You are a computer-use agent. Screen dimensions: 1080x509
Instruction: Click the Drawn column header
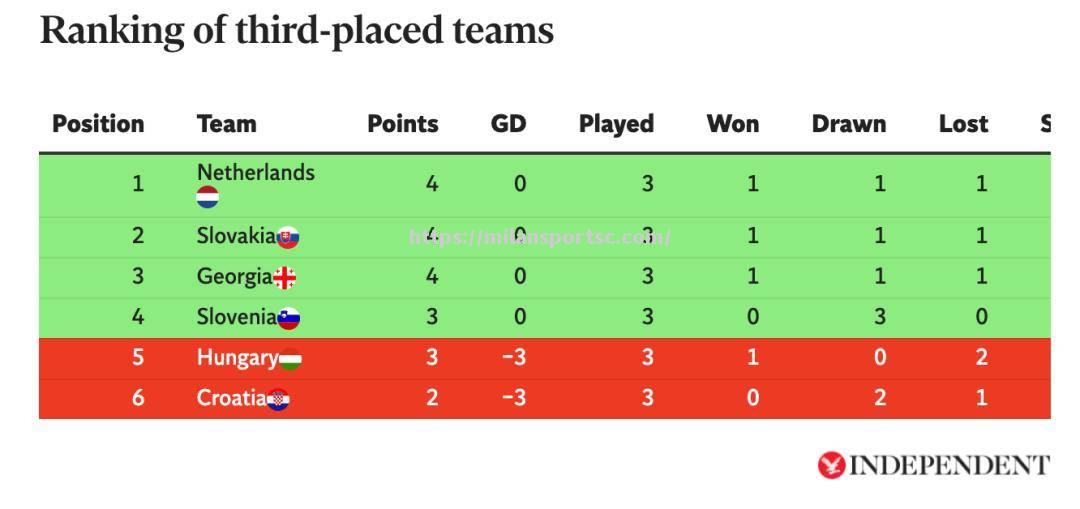click(849, 124)
